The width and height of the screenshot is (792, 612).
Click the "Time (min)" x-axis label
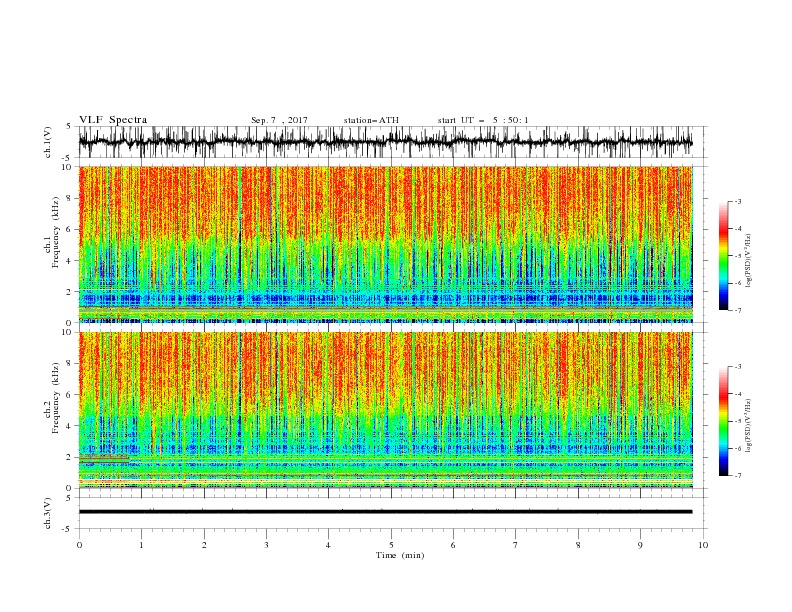click(400, 555)
